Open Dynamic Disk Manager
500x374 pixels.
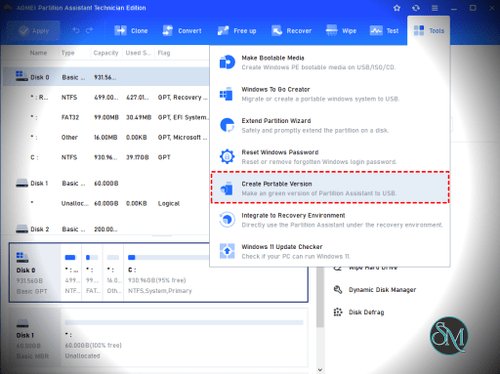click(382, 290)
